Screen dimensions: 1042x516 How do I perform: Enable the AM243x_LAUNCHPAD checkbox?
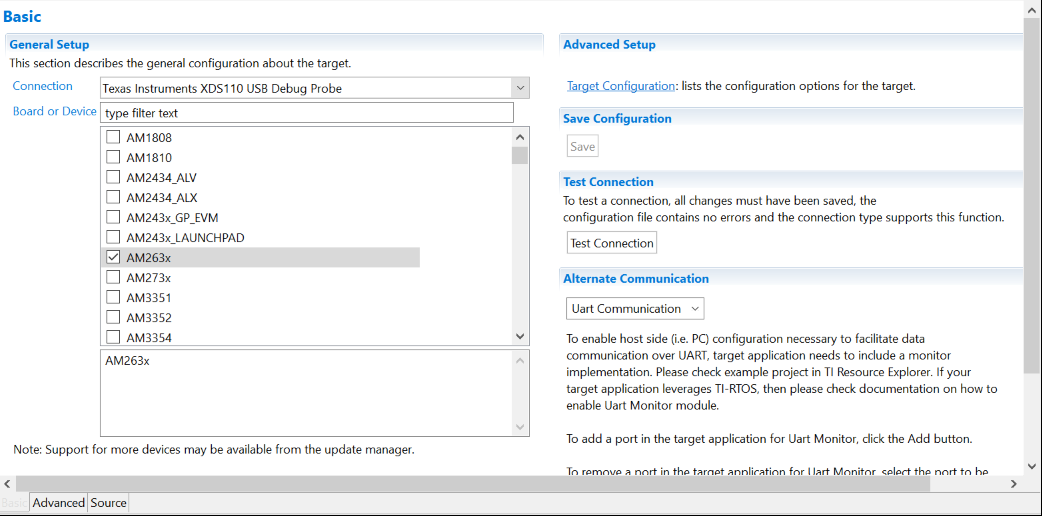click(113, 238)
